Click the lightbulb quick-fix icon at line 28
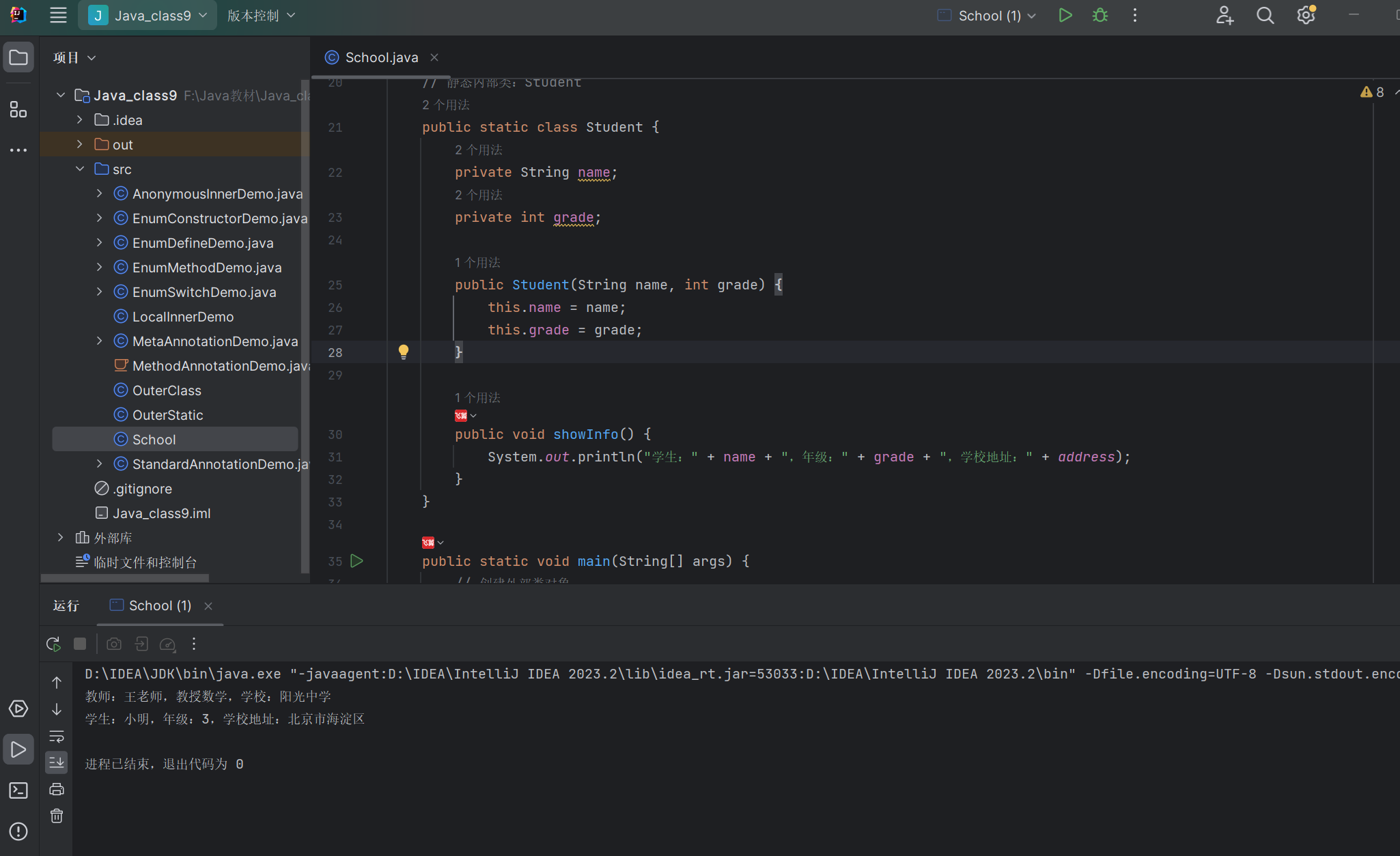Screen dimensions: 1400x856 pos(404,352)
